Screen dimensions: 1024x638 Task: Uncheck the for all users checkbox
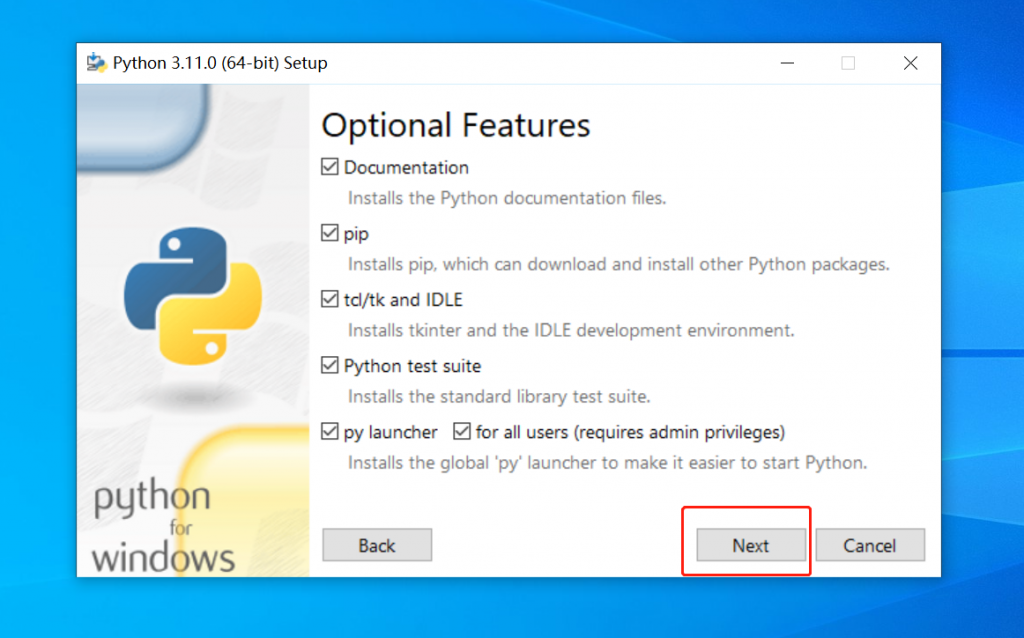pyautogui.click(x=462, y=432)
